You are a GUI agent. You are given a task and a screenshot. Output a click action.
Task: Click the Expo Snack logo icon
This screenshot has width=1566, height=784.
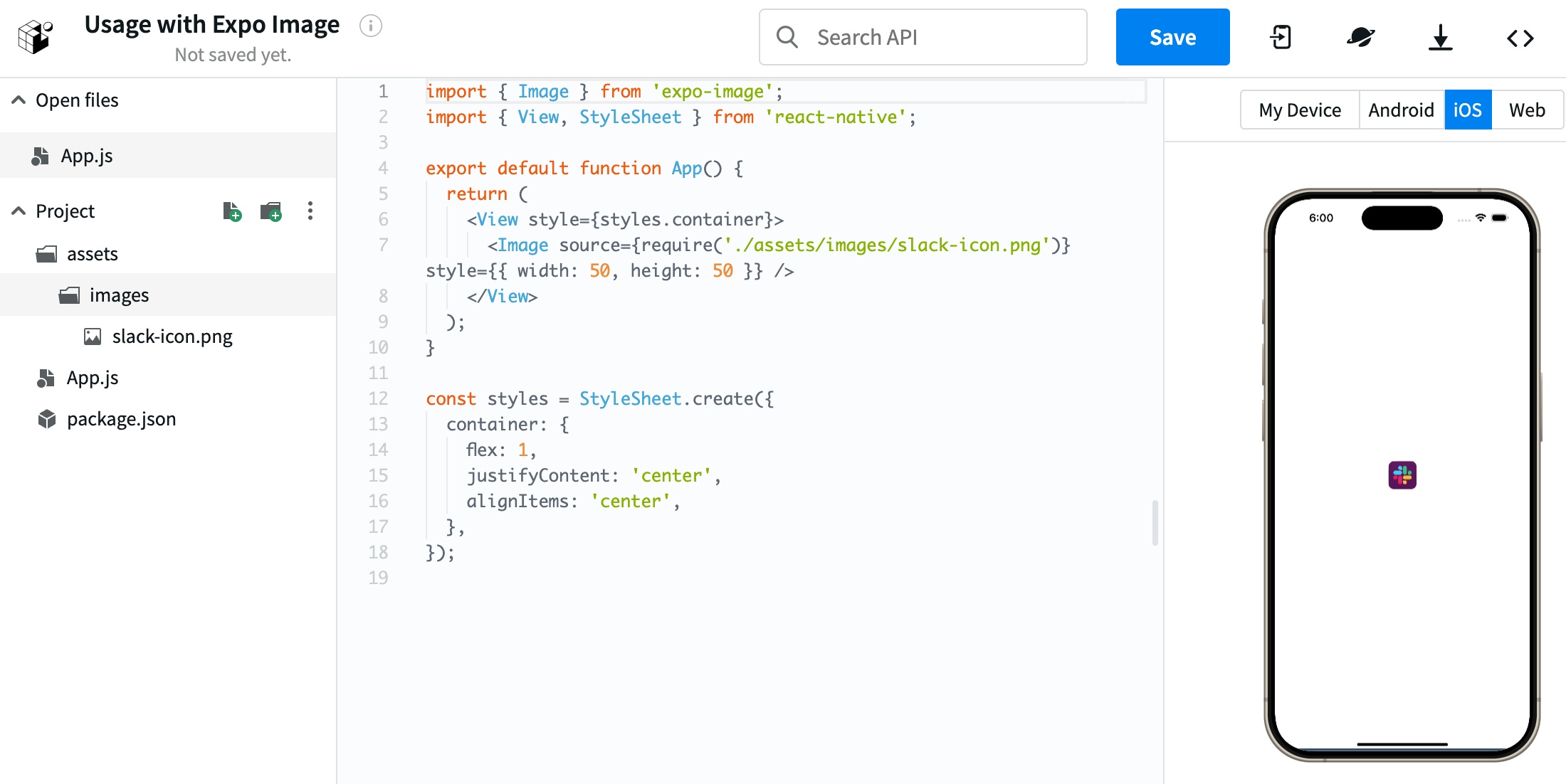[x=36, y=37]
